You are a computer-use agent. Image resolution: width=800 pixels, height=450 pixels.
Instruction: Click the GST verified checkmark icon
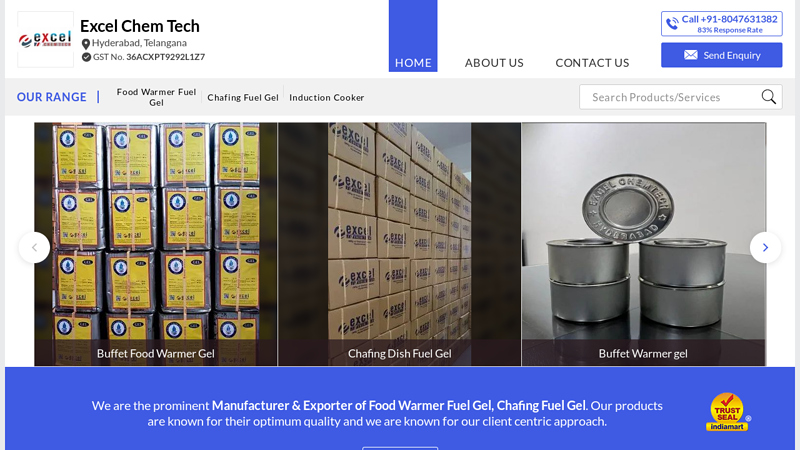(86, 57)
